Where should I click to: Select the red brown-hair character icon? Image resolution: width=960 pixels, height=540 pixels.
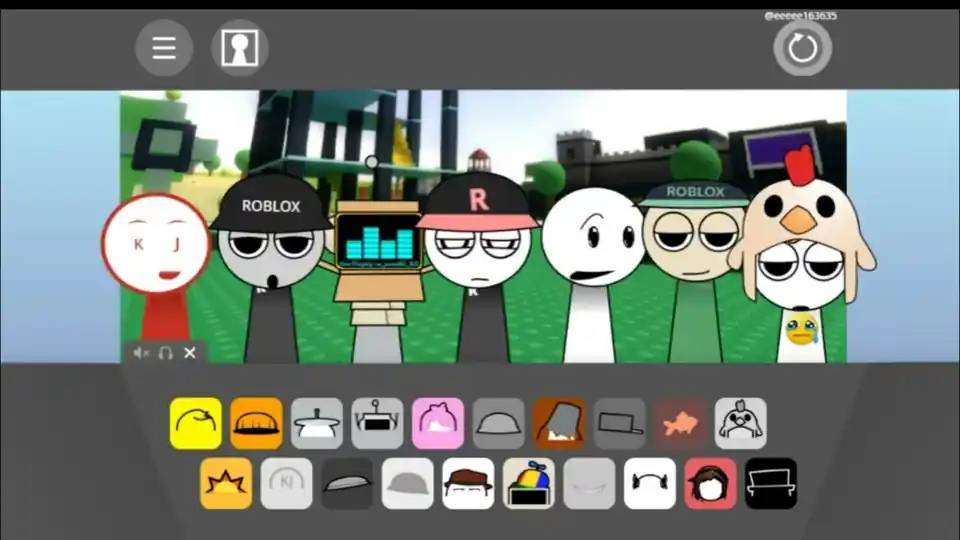coord(710,484)
